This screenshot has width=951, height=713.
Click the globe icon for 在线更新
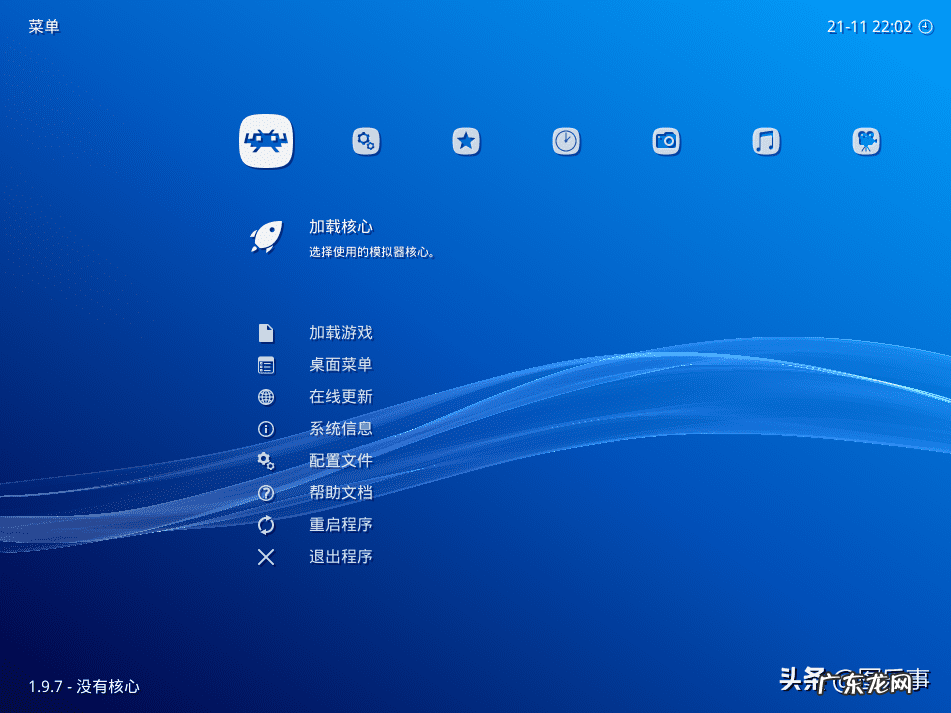266,397
